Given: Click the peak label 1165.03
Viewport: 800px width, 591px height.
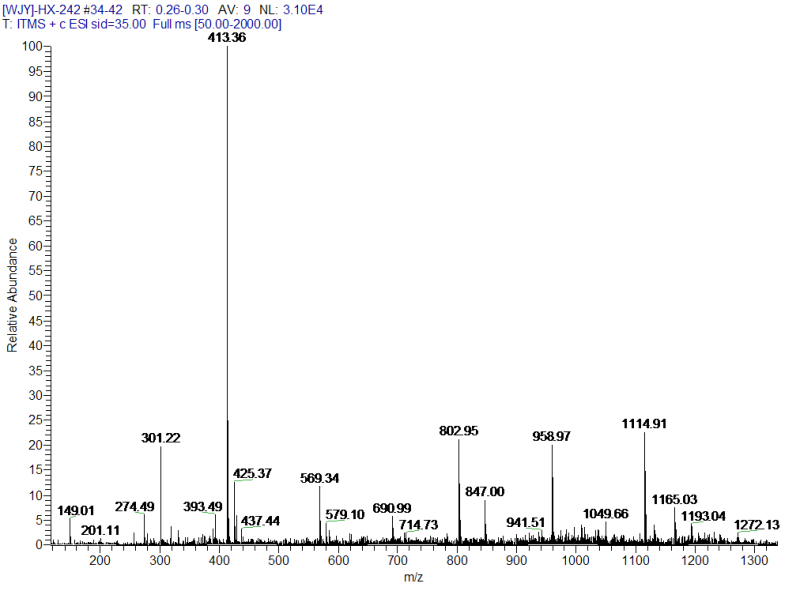Looking at the screenshot, I should click(x=674, y=499).
